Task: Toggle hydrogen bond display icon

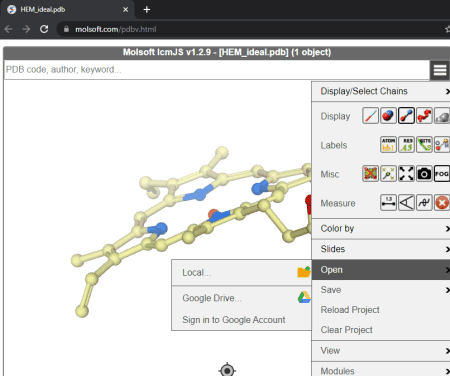Action: tap(442, 145)
